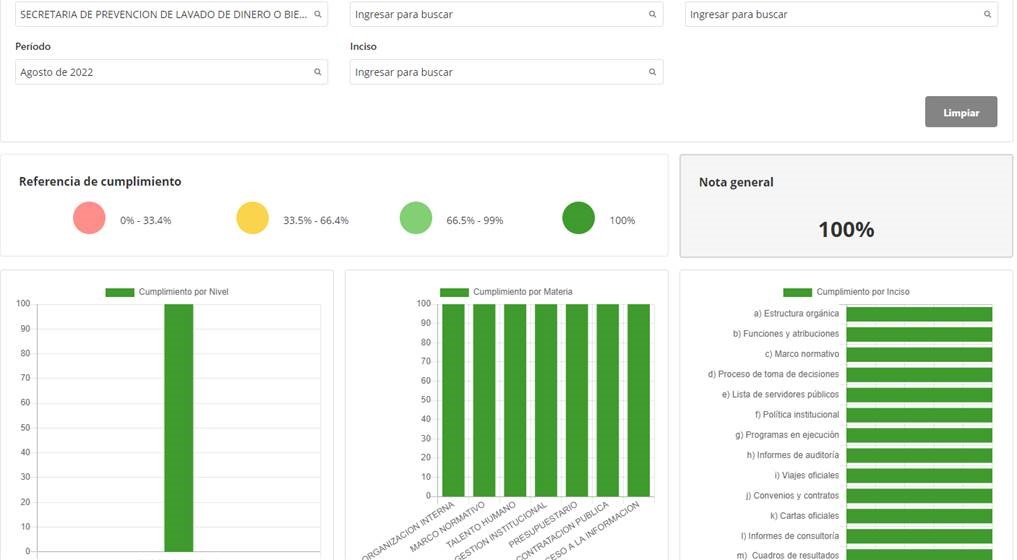Toggle the Cumplimiento por Materia legend box

pos(454,293)
